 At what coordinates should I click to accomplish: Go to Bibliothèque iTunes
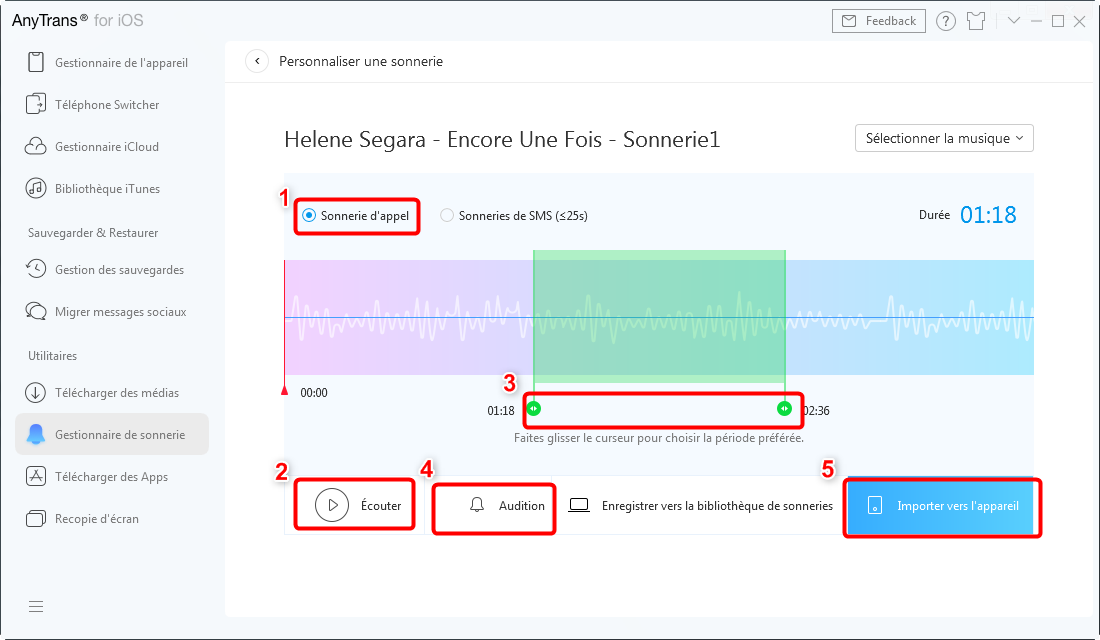(x=112, y=189)
